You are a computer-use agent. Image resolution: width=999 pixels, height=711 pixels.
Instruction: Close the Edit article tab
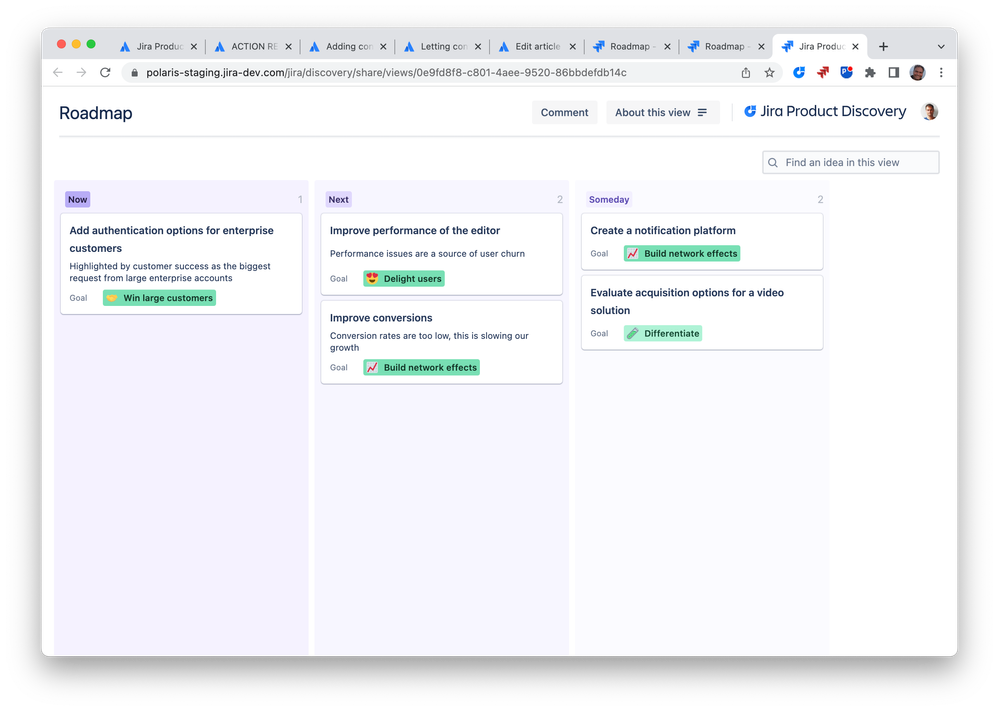click(x=573, y=47)
